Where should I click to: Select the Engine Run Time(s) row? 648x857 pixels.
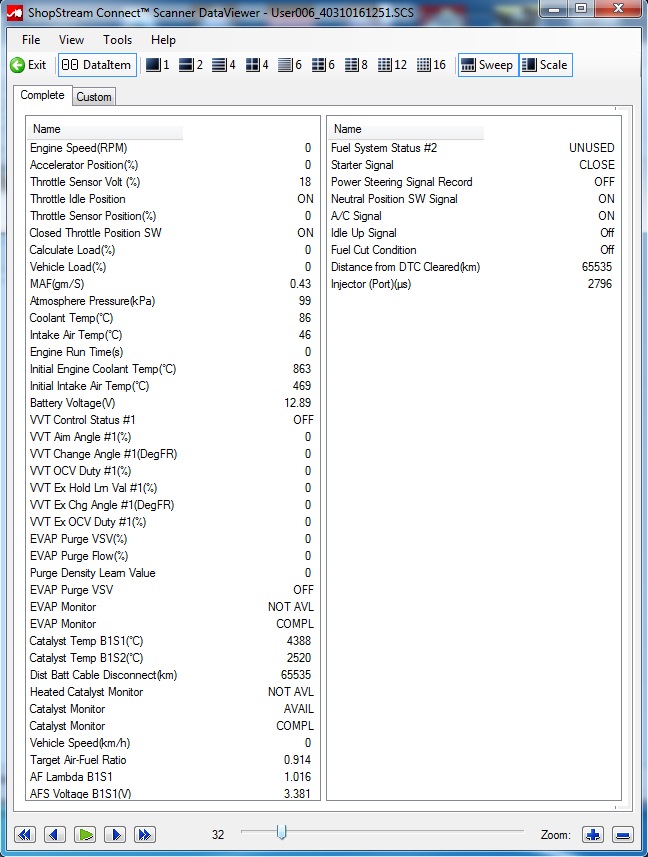point(172,352)
